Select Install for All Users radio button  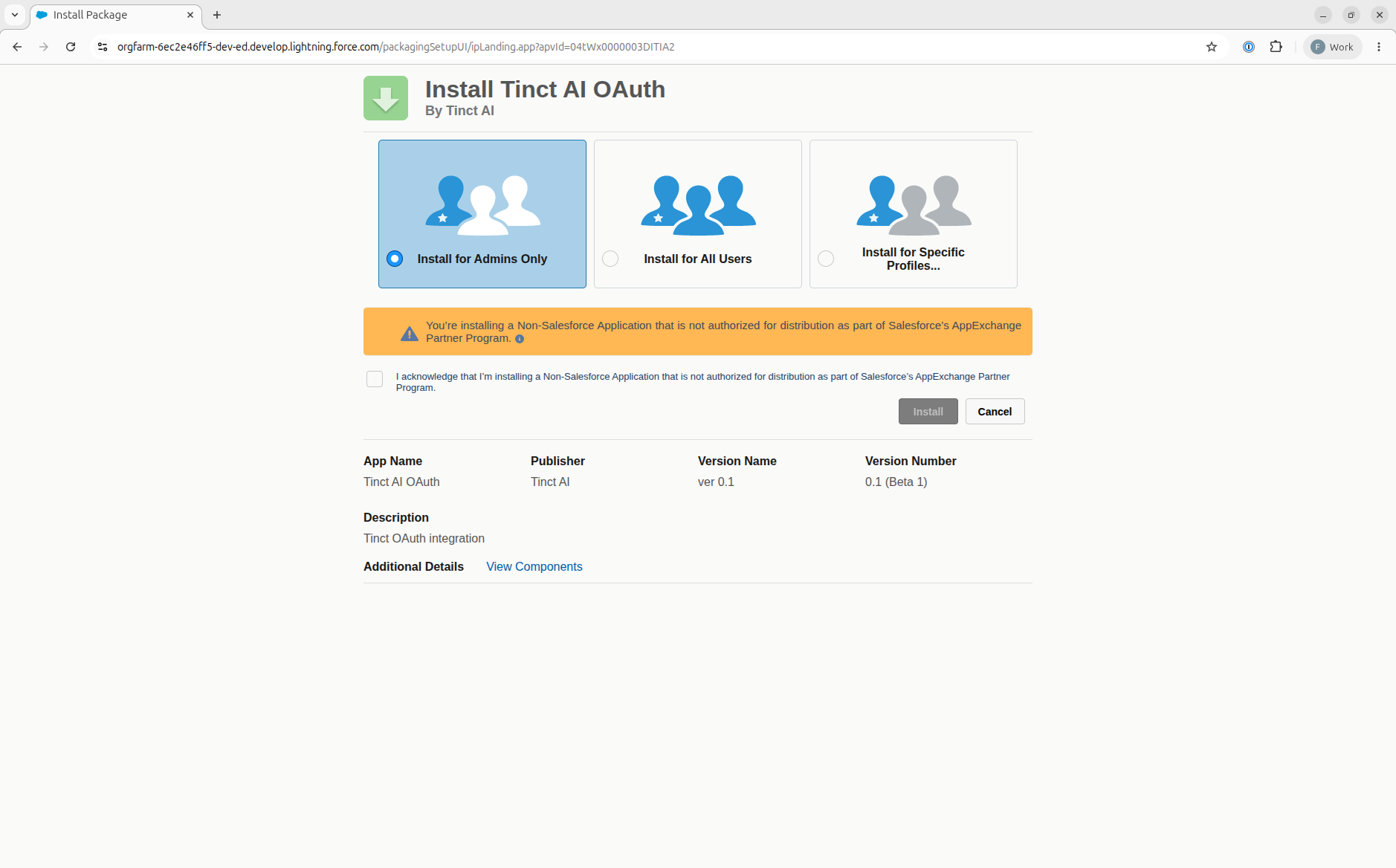610,259
